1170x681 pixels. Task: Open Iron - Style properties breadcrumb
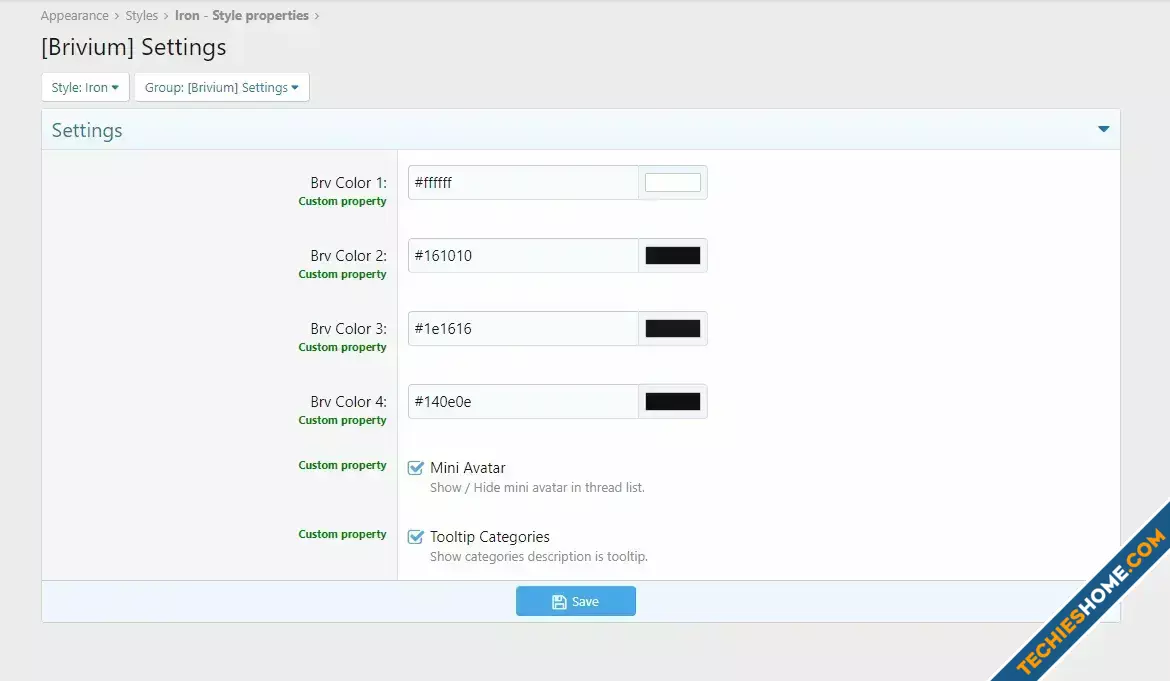[x=242, y=16]
